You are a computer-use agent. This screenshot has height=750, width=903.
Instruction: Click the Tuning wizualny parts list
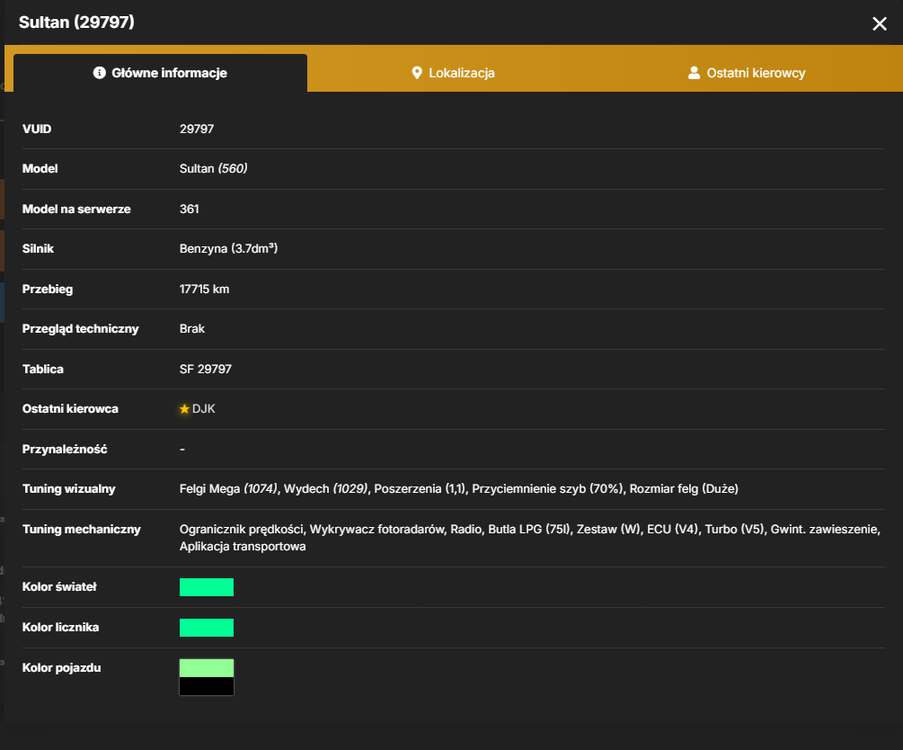[x=458, y=489]
